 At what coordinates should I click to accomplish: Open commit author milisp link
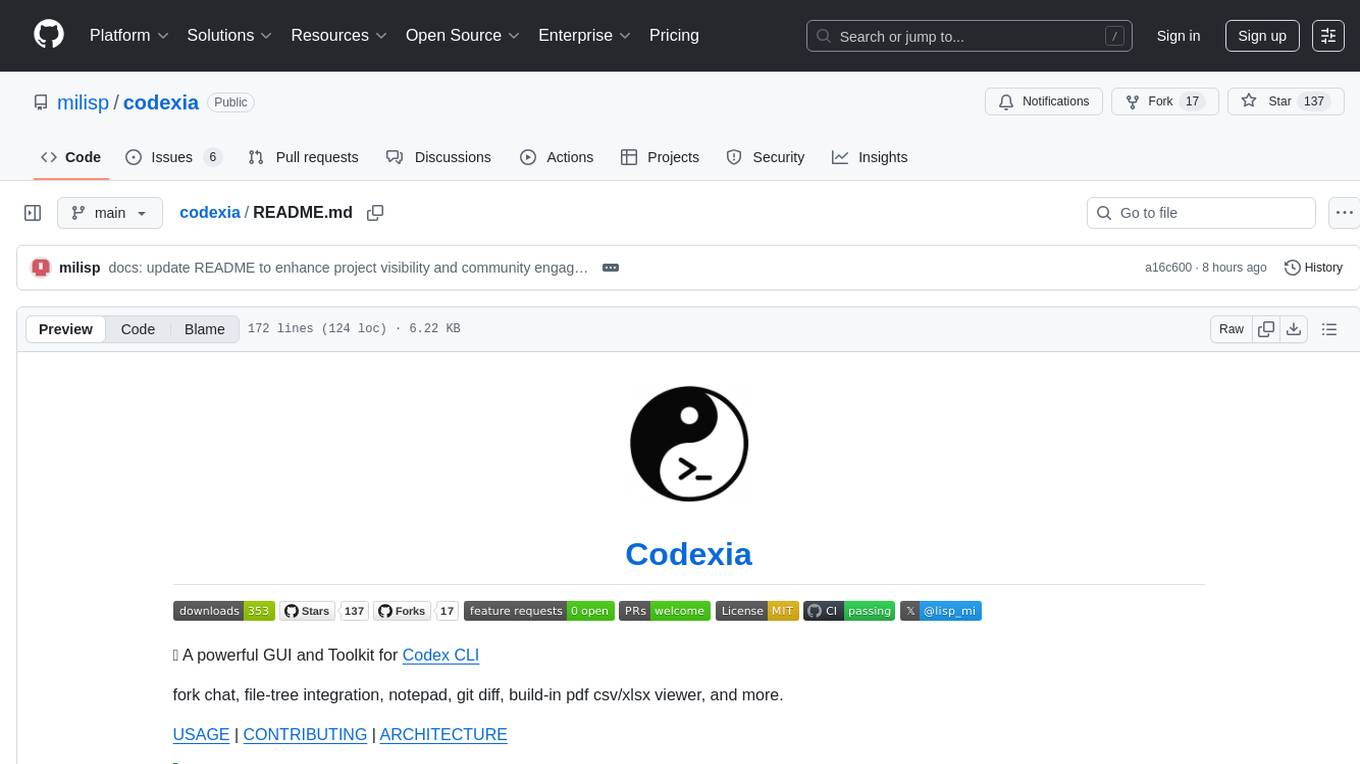[x=80, y=267]
